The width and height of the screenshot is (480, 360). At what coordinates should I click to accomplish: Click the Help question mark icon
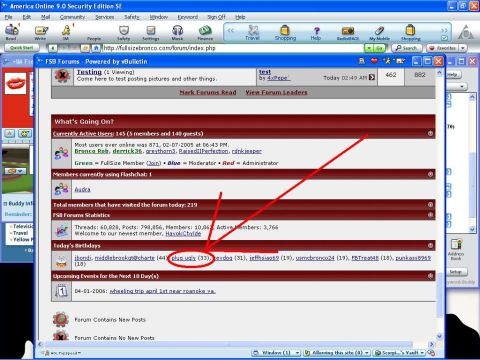[316, 31]
